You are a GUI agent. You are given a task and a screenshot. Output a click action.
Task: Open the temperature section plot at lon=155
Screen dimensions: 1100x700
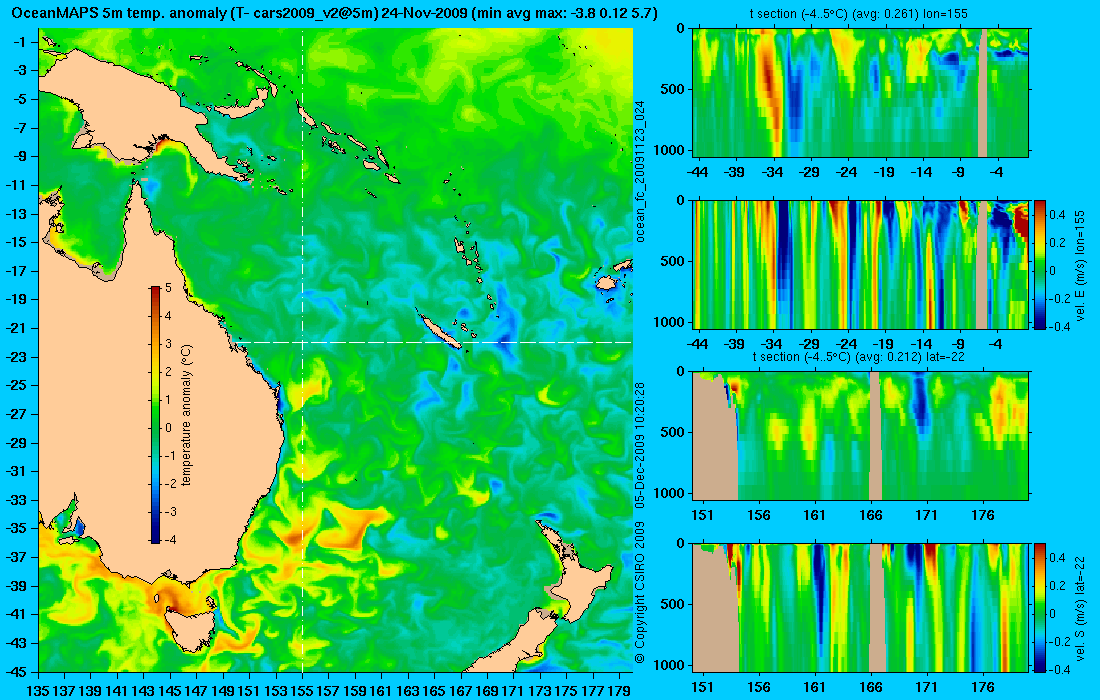(x=860, y=93)
